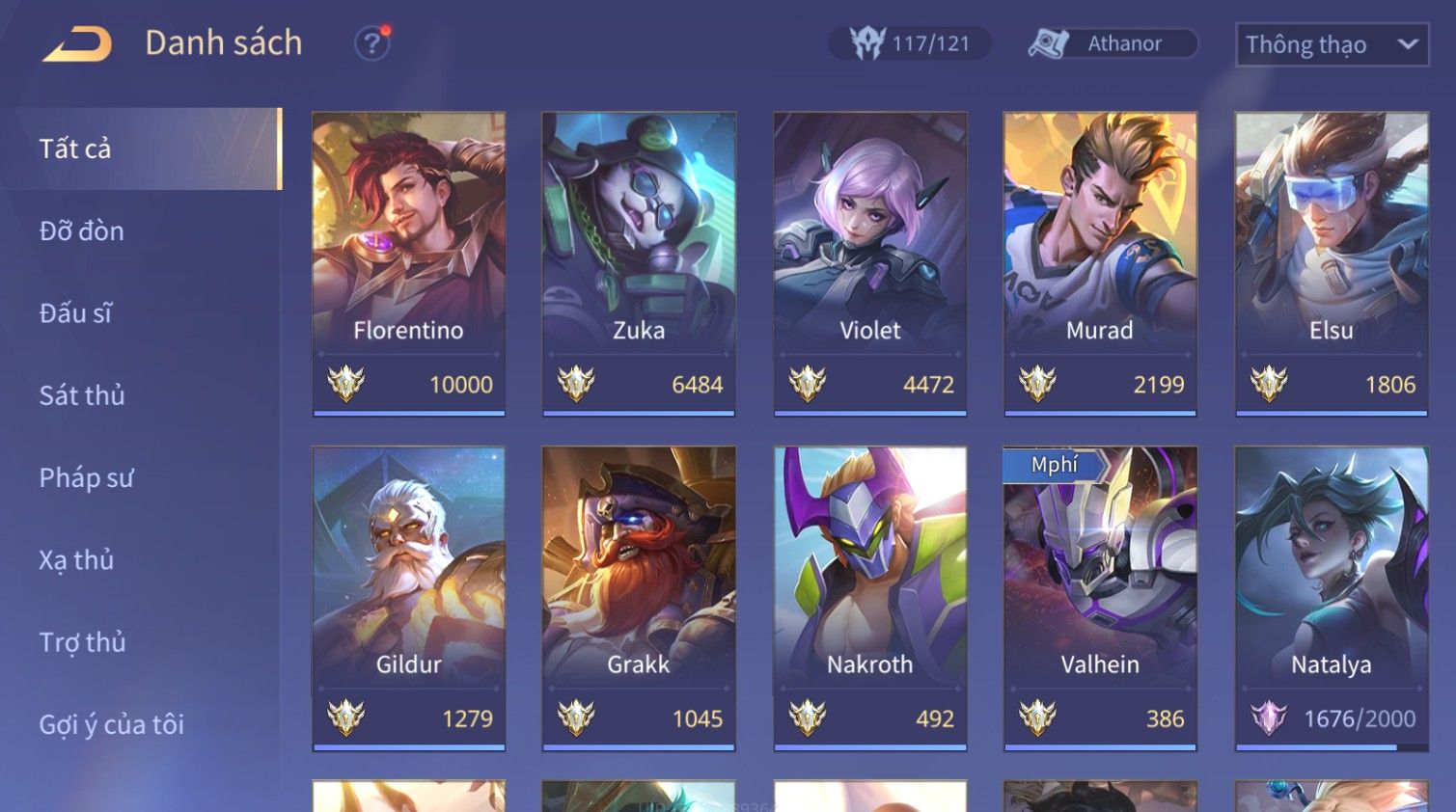1456x812 pixels.
Task: Open the question mark help icon
Action: point(371,43)
